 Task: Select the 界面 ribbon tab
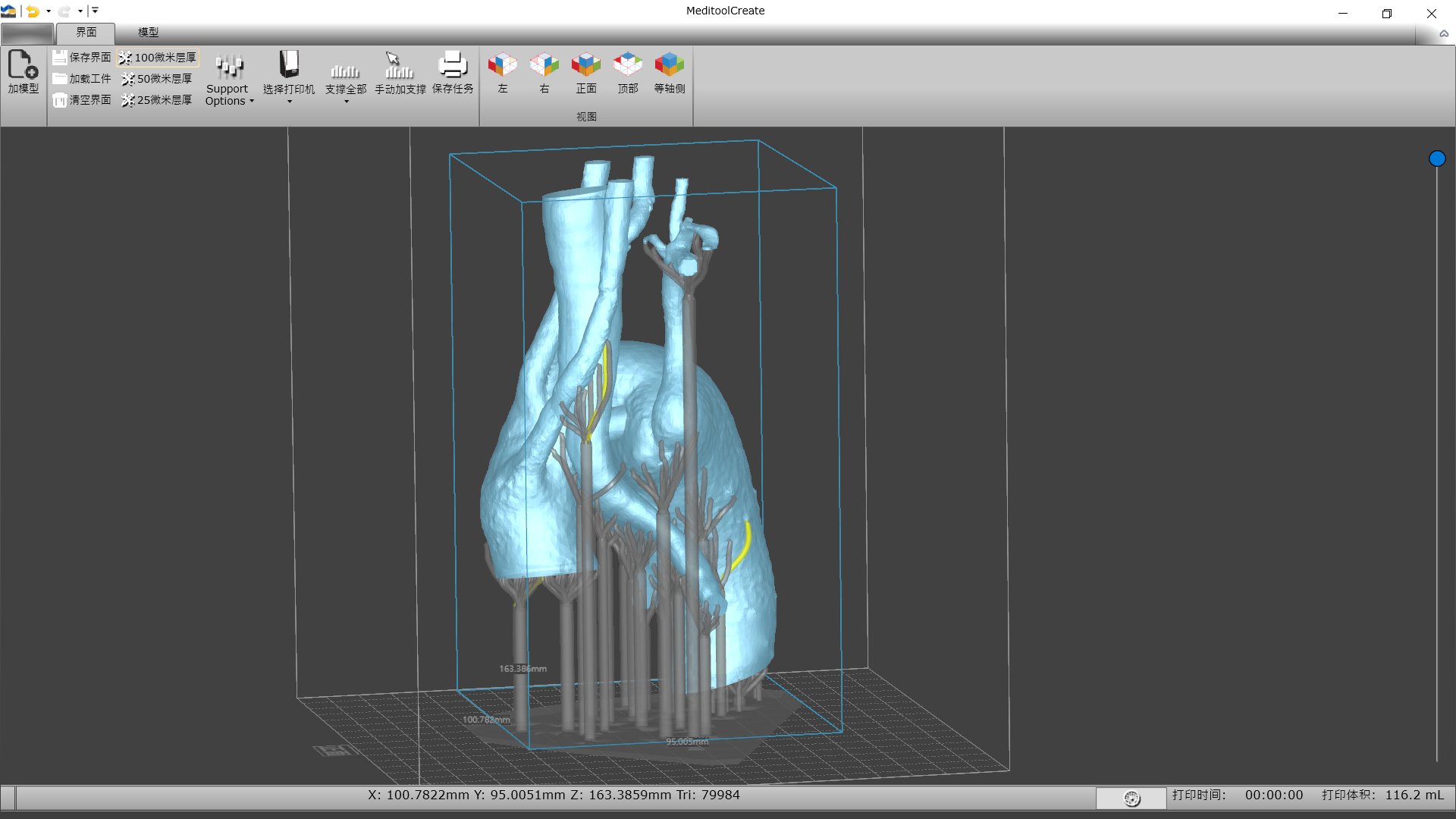86,33
